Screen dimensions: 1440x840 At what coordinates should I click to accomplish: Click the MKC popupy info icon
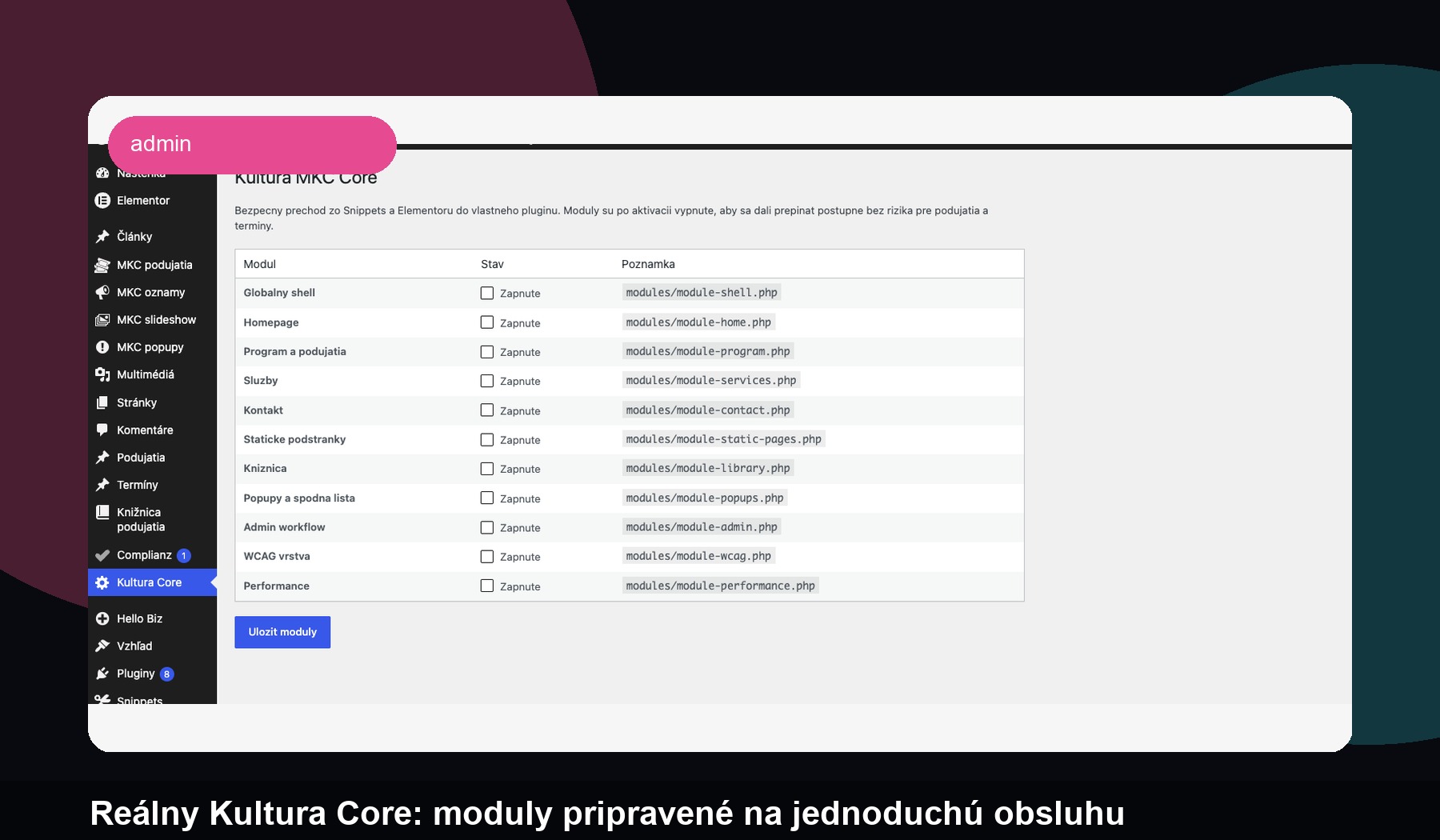click(x=102, y=347)
